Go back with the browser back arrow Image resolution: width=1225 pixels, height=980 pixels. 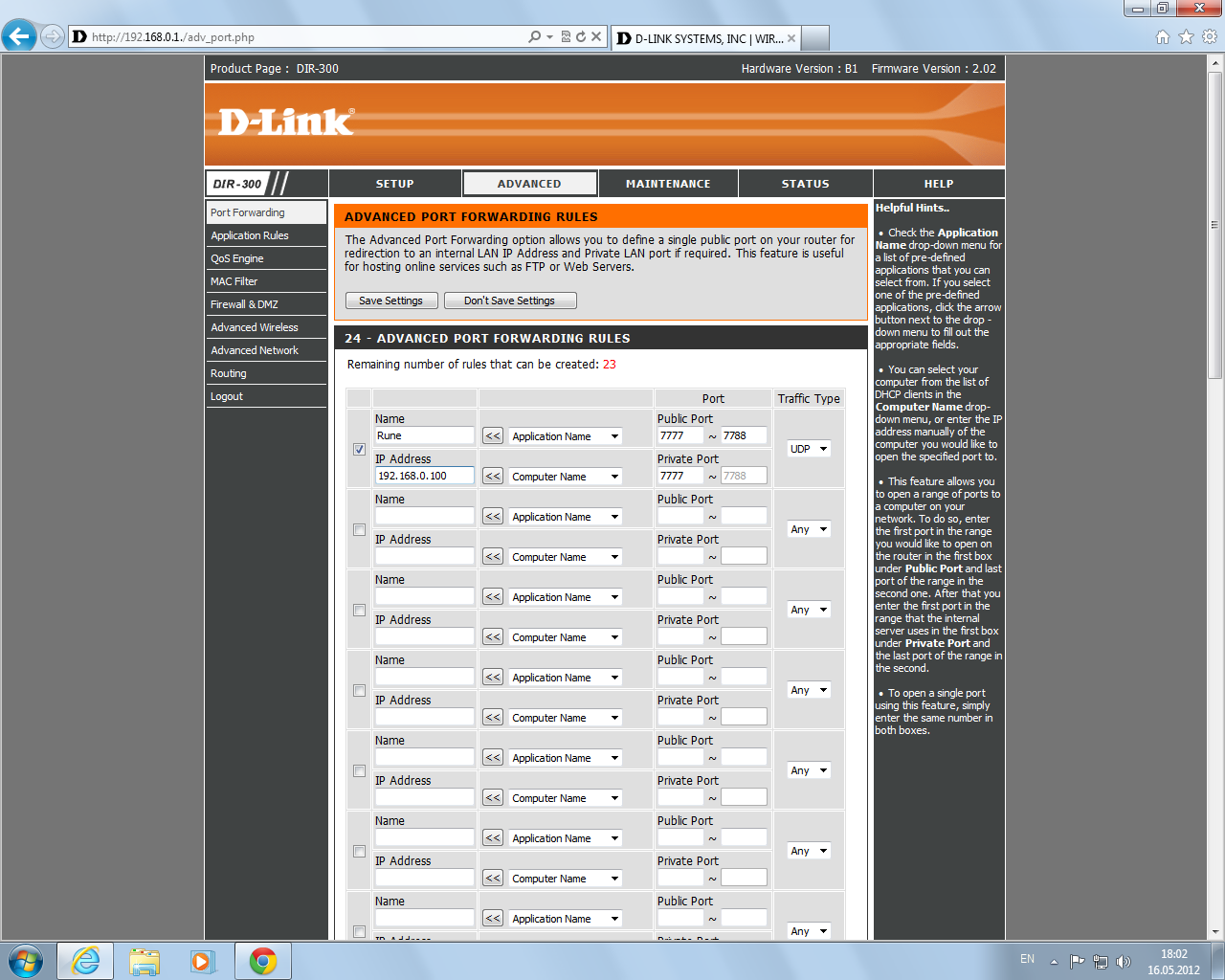point(19,36)
